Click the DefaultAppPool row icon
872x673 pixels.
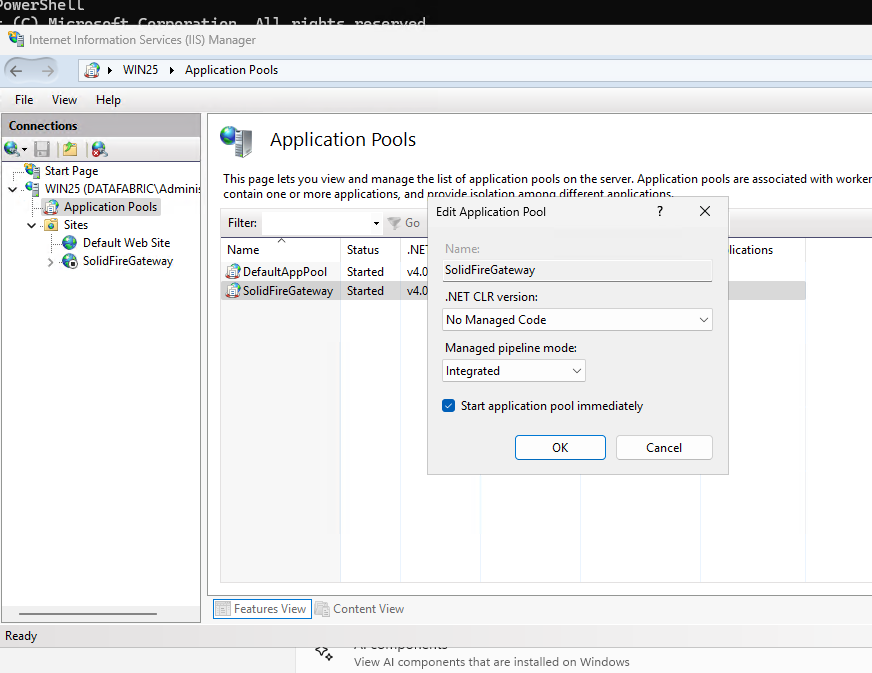(x=233, y=271)
